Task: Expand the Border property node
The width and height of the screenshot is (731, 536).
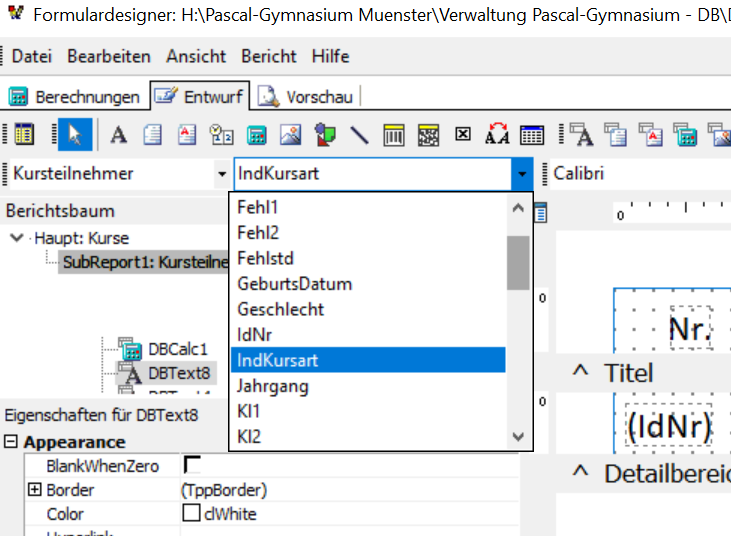Action: pyautogui.click(x=34, y=489)
